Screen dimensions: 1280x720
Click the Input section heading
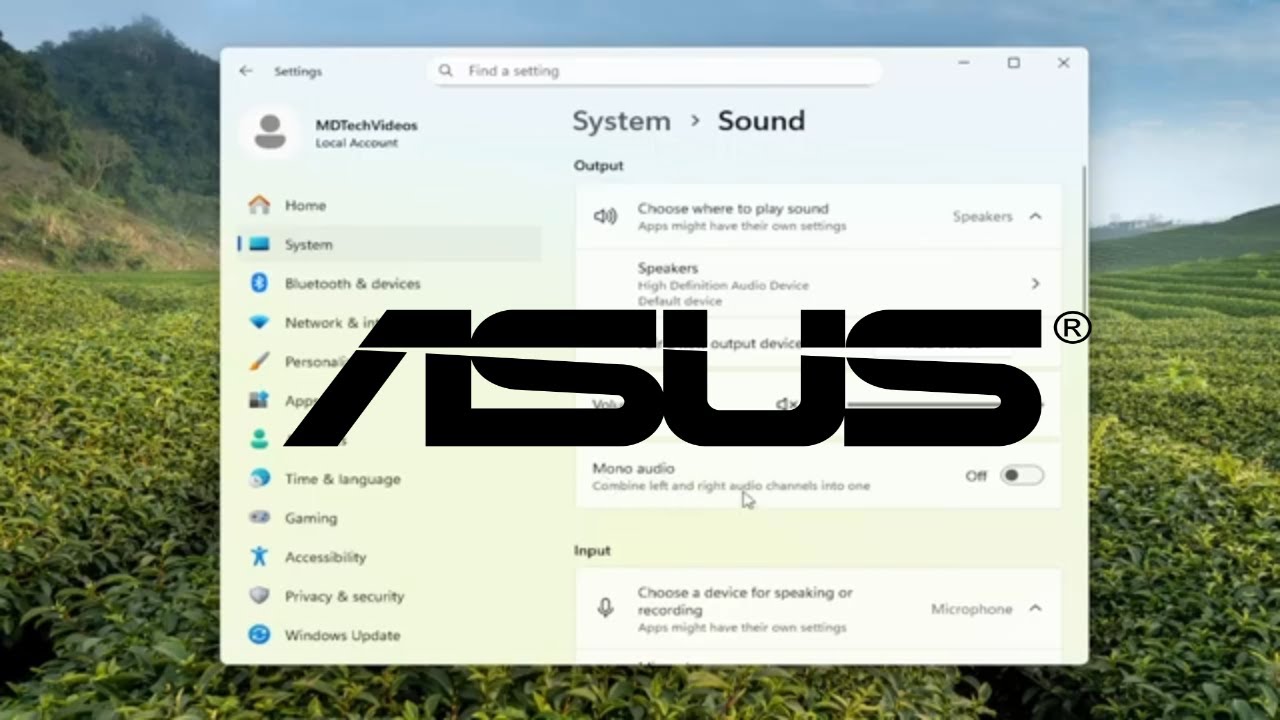(x=592, y=550)
